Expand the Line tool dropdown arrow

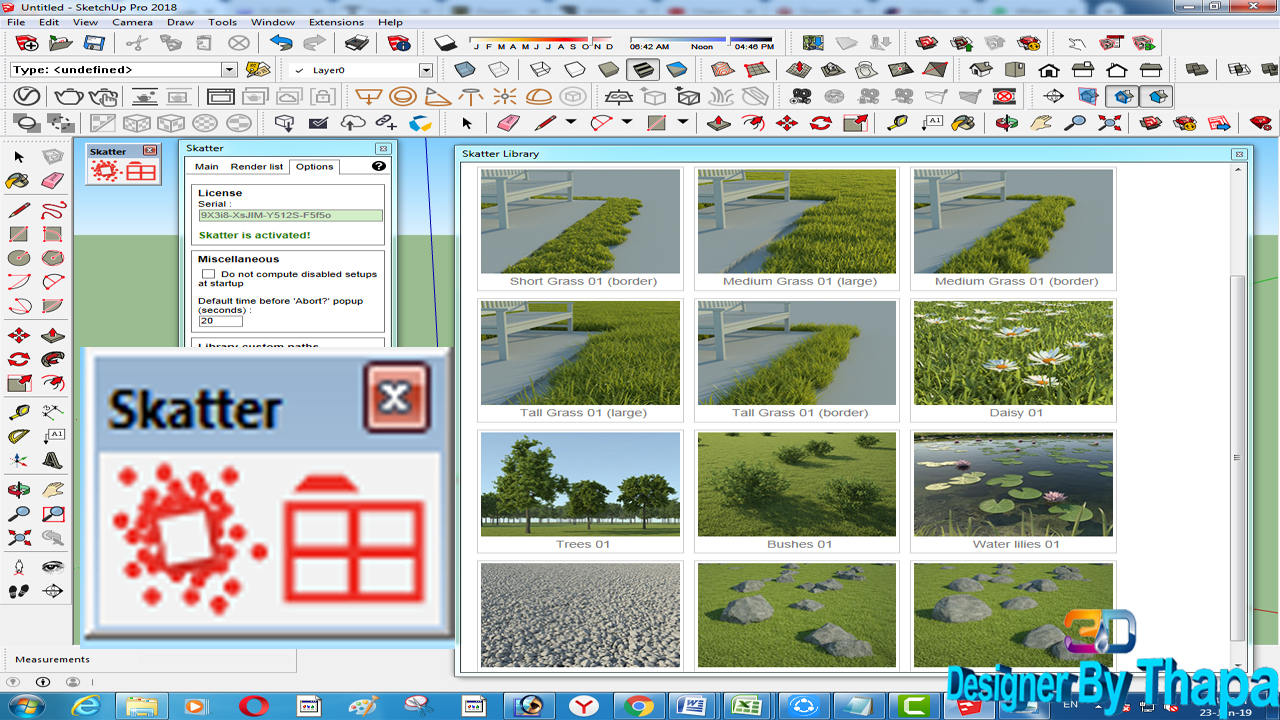pos(571,122)
